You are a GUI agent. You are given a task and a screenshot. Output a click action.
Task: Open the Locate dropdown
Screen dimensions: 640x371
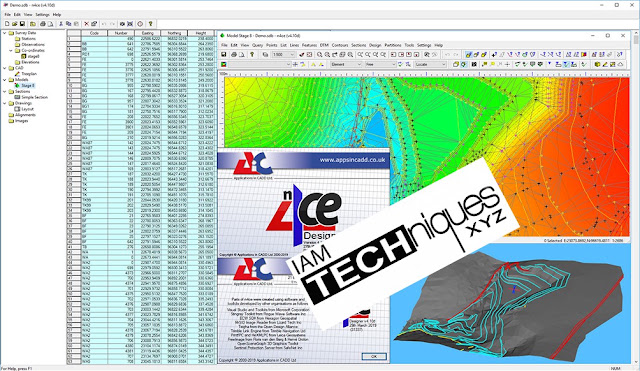click(x=431, y=64)
